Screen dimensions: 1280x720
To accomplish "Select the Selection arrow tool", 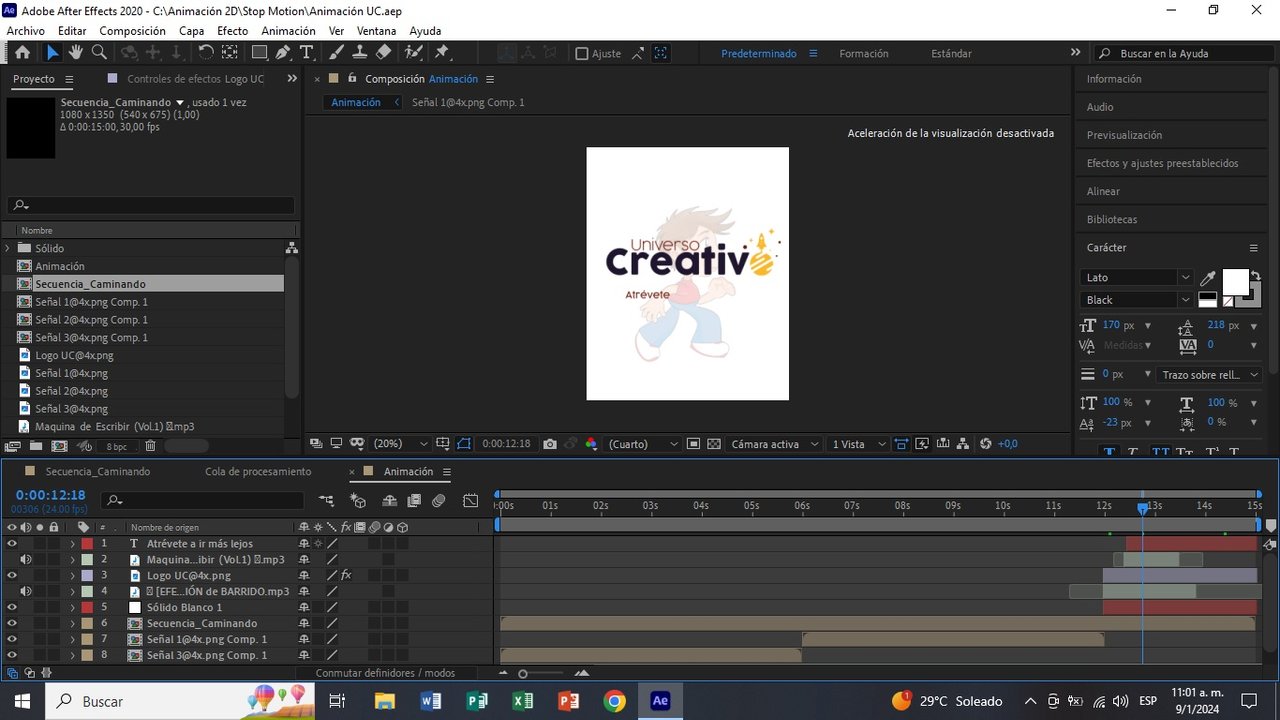I will [x=52, y=53].
